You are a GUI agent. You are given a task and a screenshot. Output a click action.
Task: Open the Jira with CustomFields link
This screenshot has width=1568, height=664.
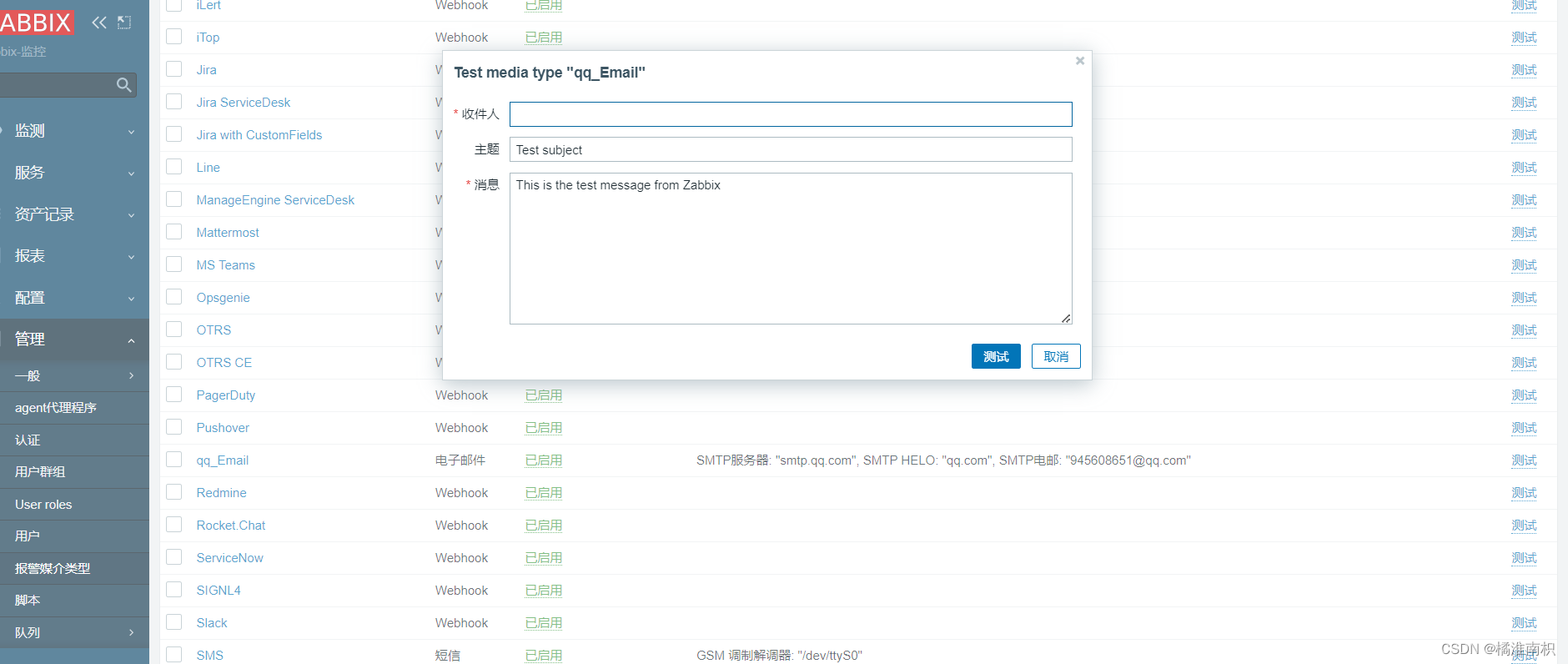(259, 135)
